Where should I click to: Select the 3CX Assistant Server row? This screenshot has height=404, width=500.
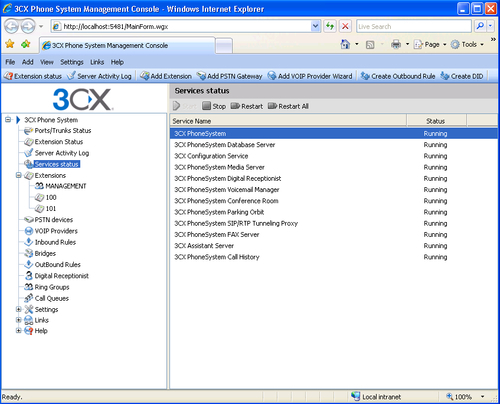click(x=334, y=246)
